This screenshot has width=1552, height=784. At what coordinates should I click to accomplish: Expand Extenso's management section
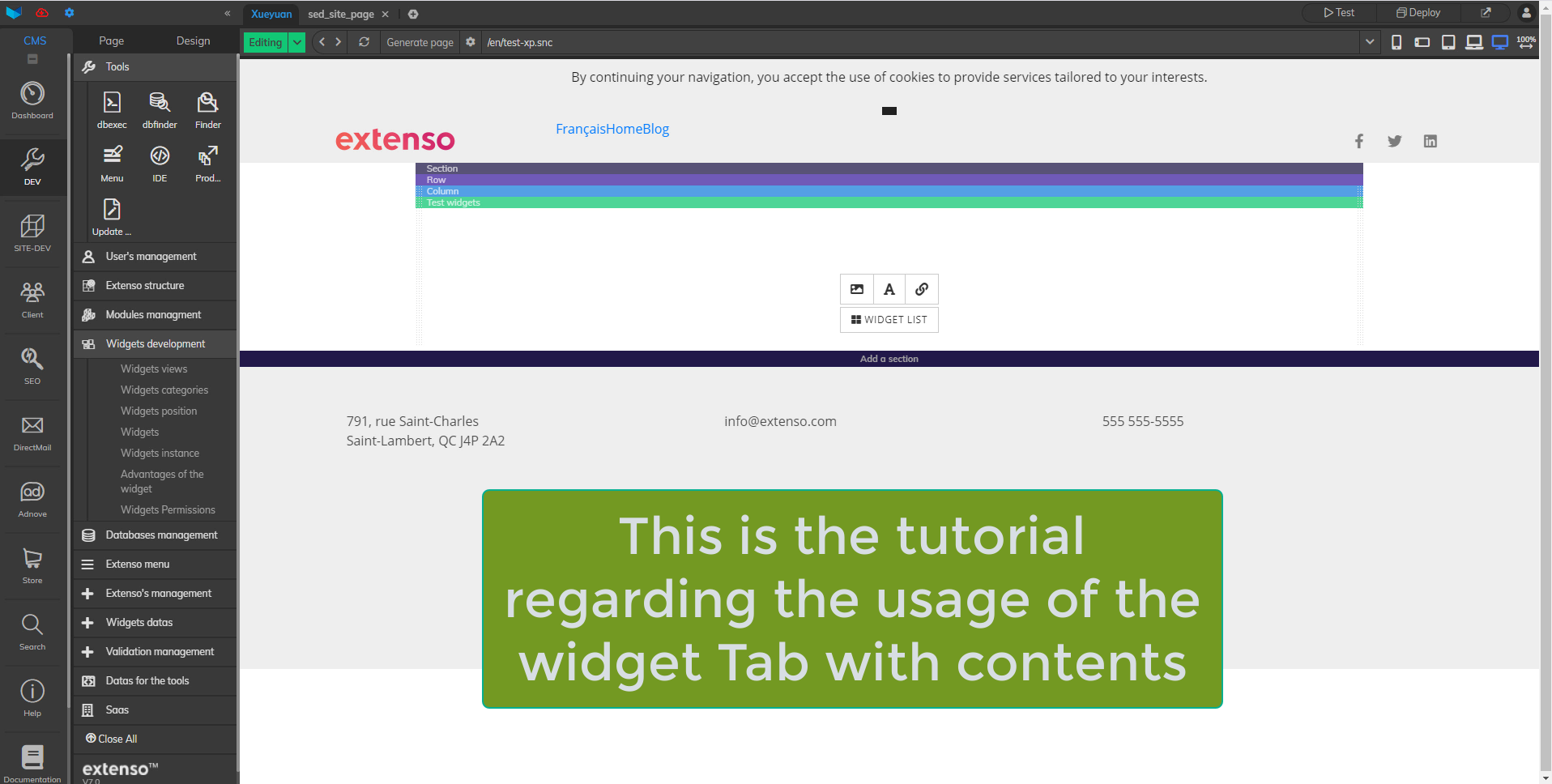coord(156,594)
